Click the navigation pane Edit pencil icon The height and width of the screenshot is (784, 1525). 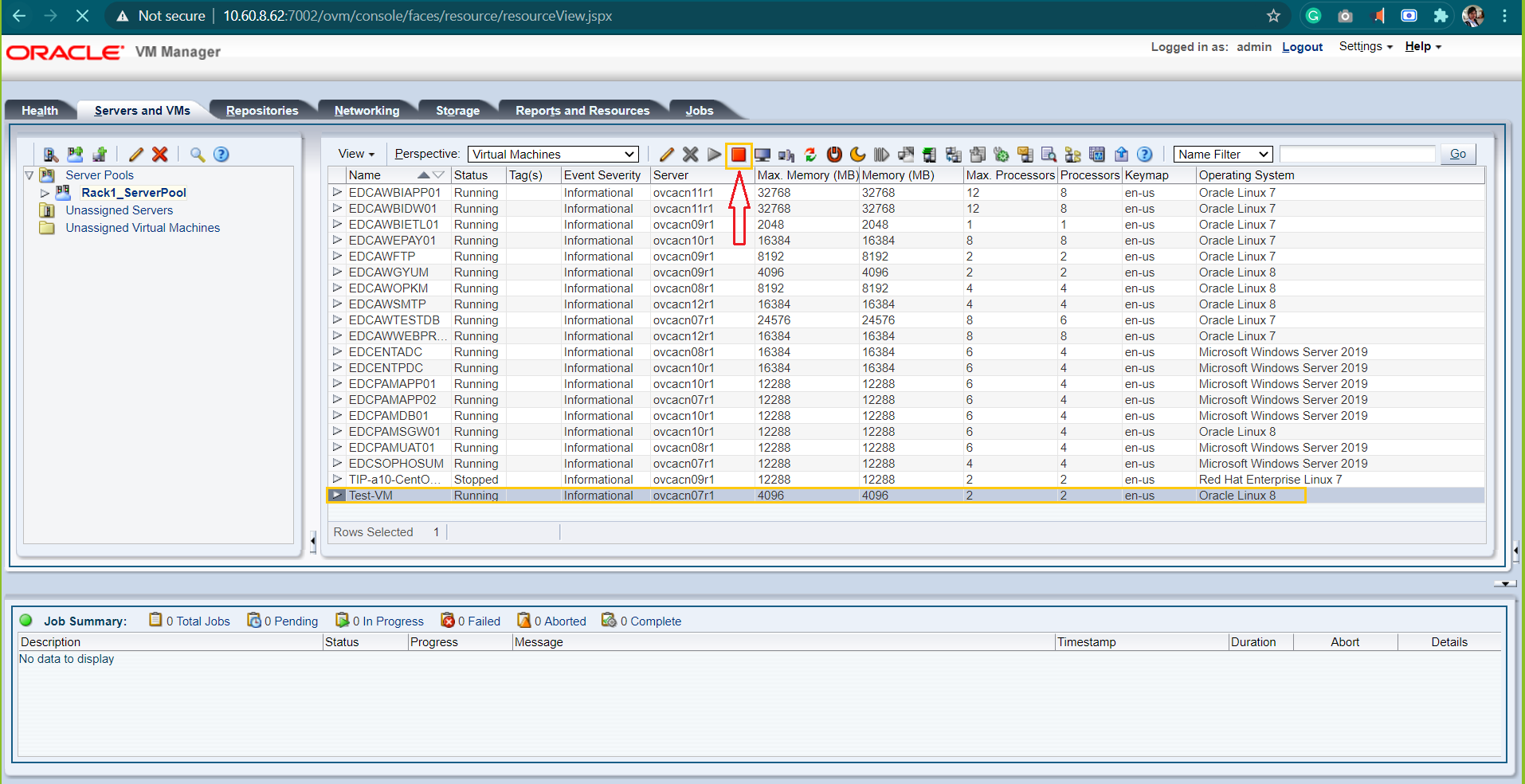(x=136, y=155)
